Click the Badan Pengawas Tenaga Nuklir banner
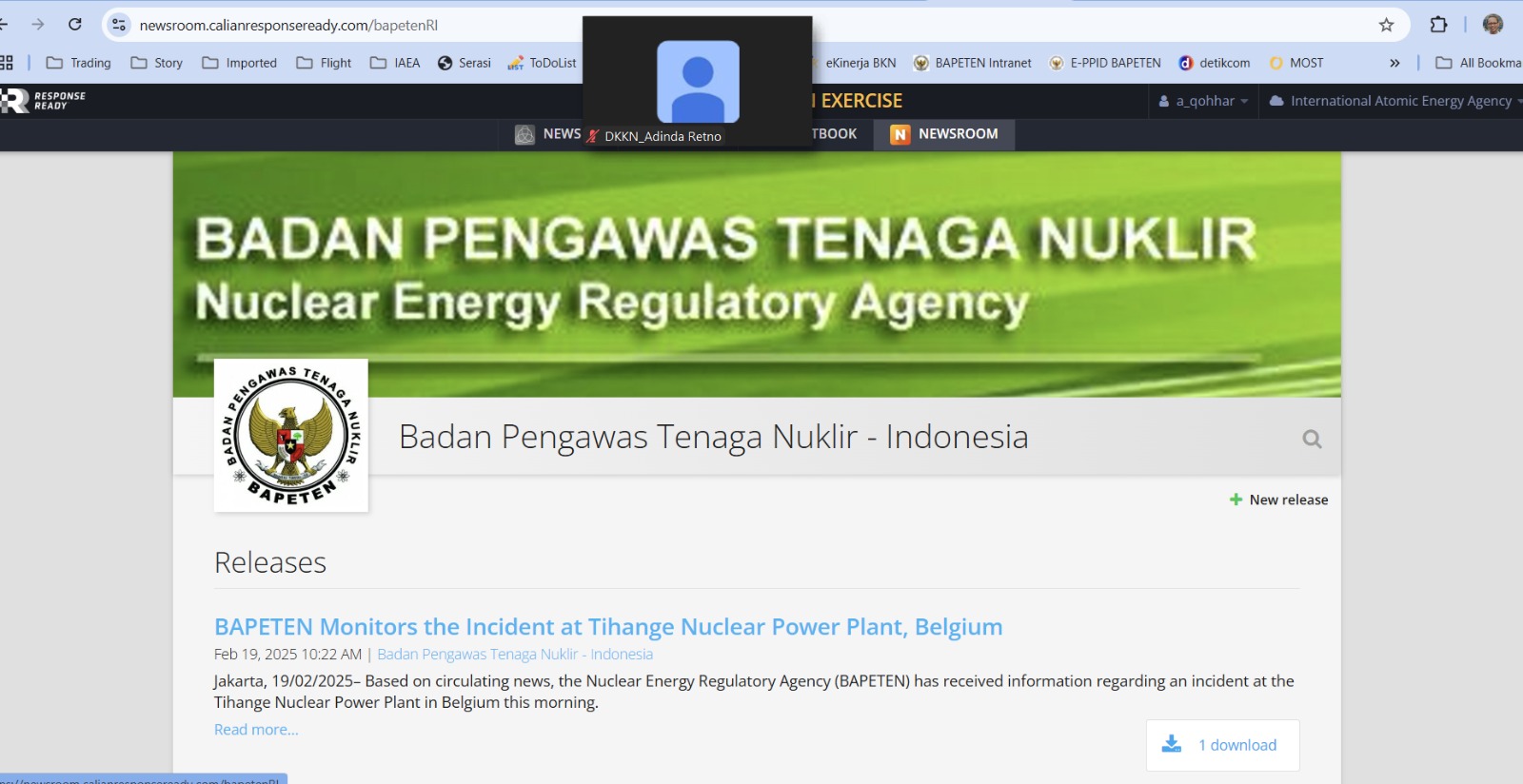This screenshot has height=784, width=1523. [x=757, y=274]
